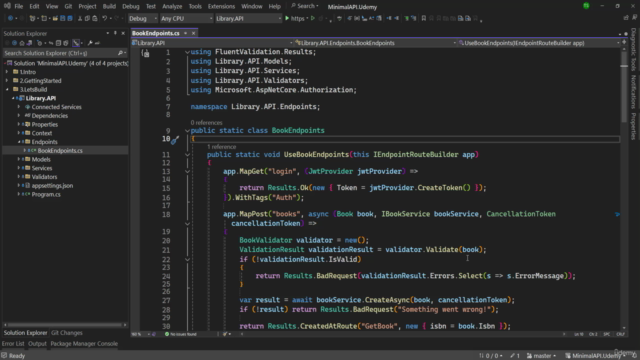This screenshot has width=640, height=360.
Task: Open the Error List panel tab
Action: coord(13,344)
